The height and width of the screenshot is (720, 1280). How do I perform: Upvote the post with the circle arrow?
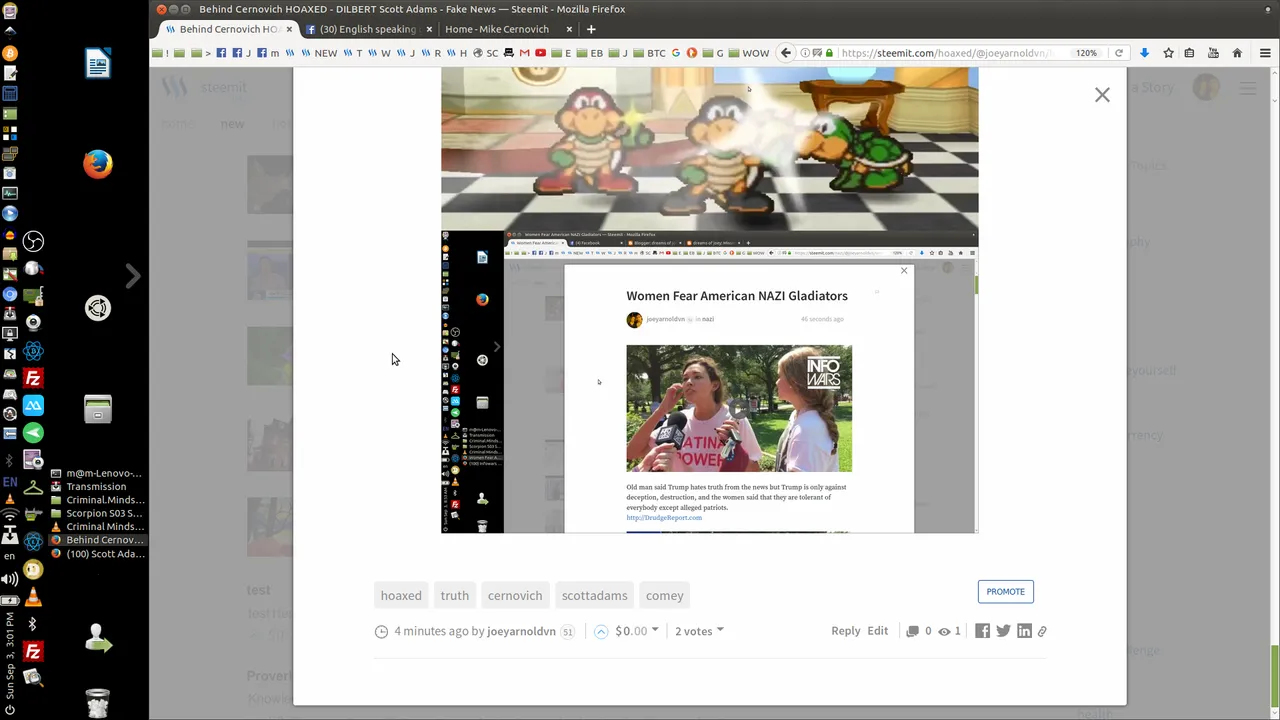coord(601,631)
